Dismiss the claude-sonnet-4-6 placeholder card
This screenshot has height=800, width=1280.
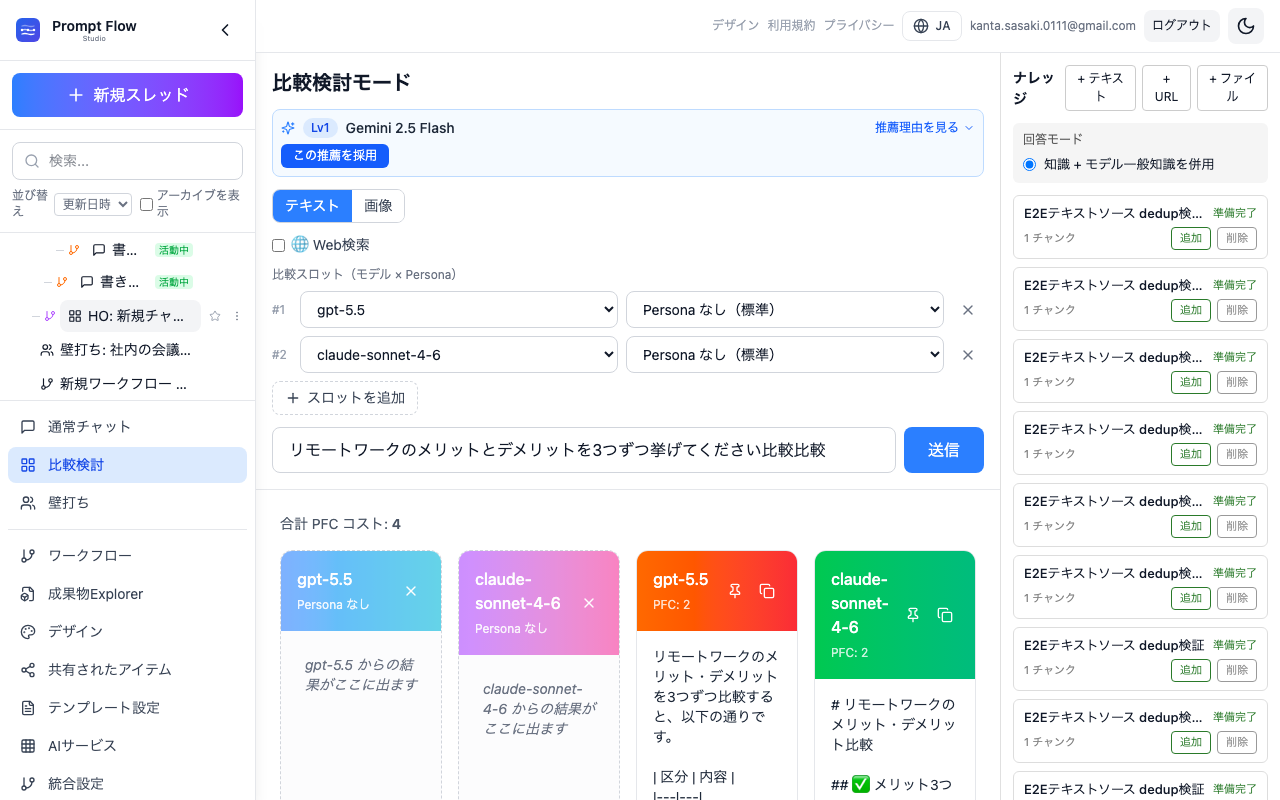(589, 603)
